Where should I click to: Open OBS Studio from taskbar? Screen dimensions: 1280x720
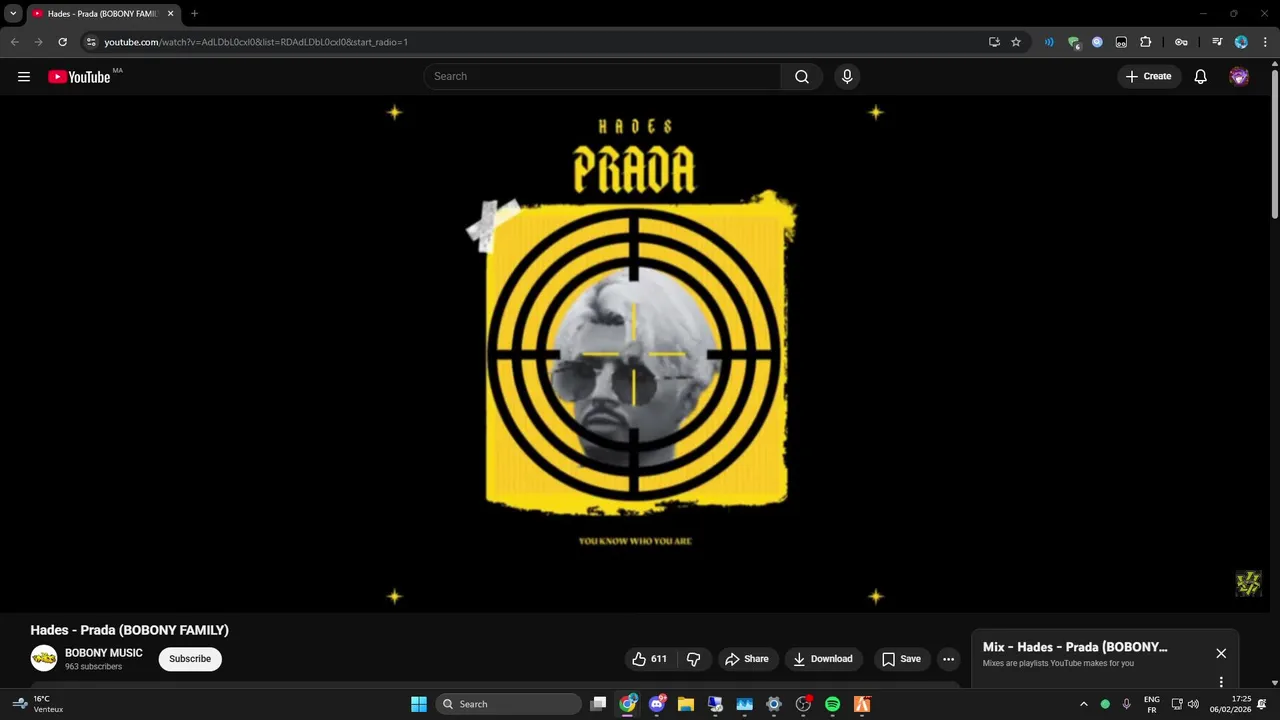click(803, 704)
